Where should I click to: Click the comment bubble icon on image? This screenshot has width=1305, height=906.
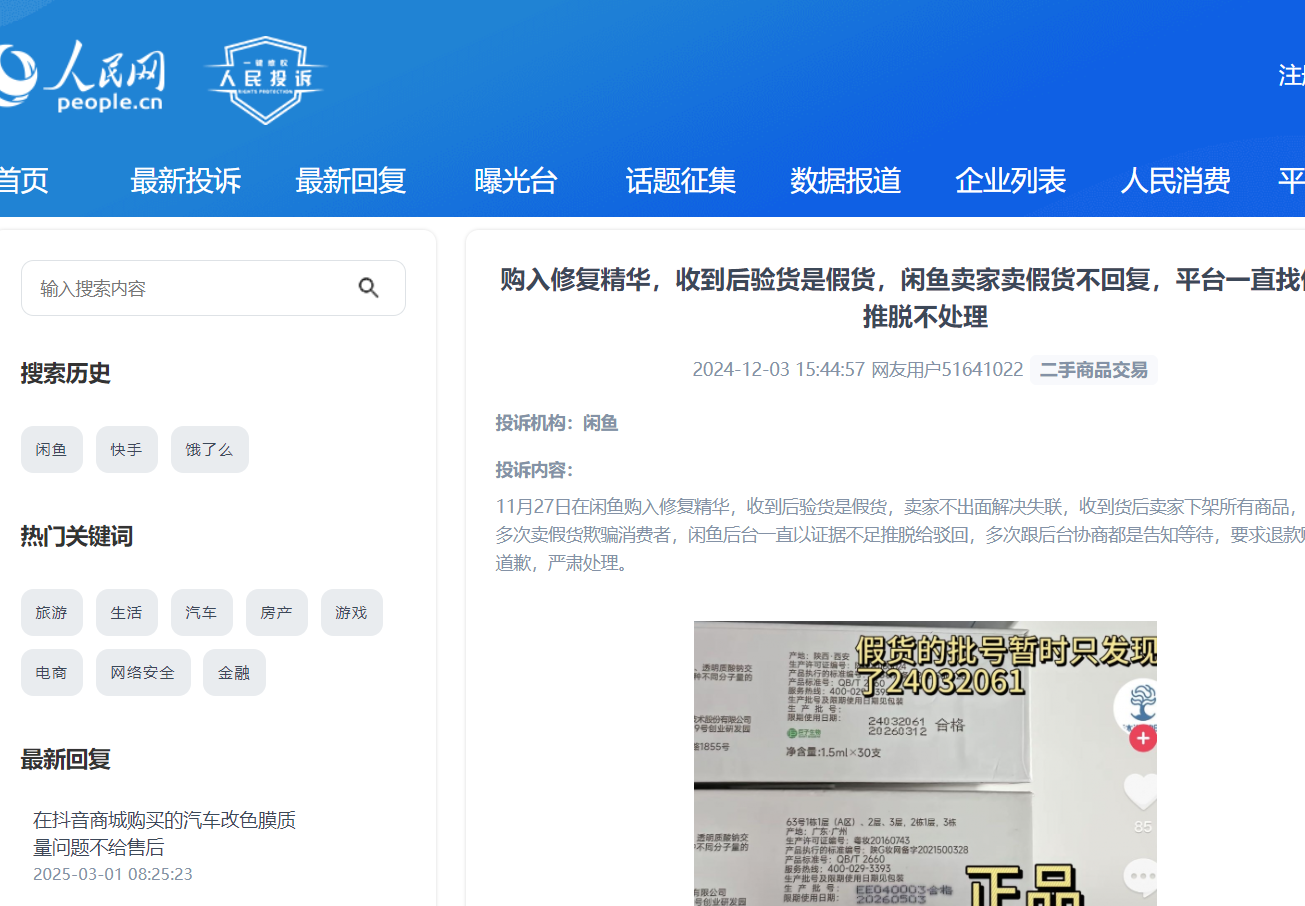1141,877
